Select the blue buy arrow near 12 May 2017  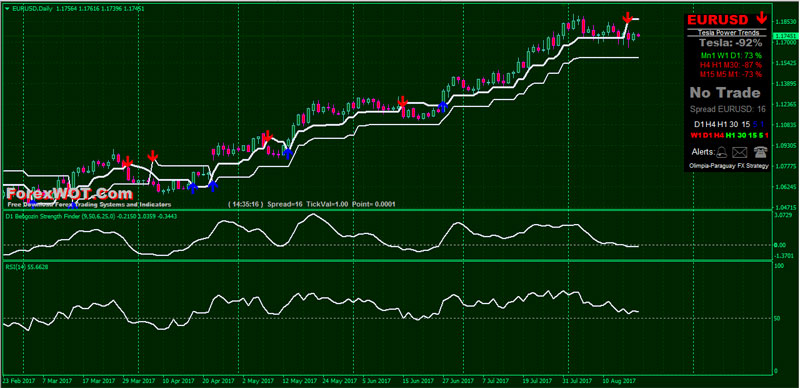pyautogui.click(x=288, y=153)
